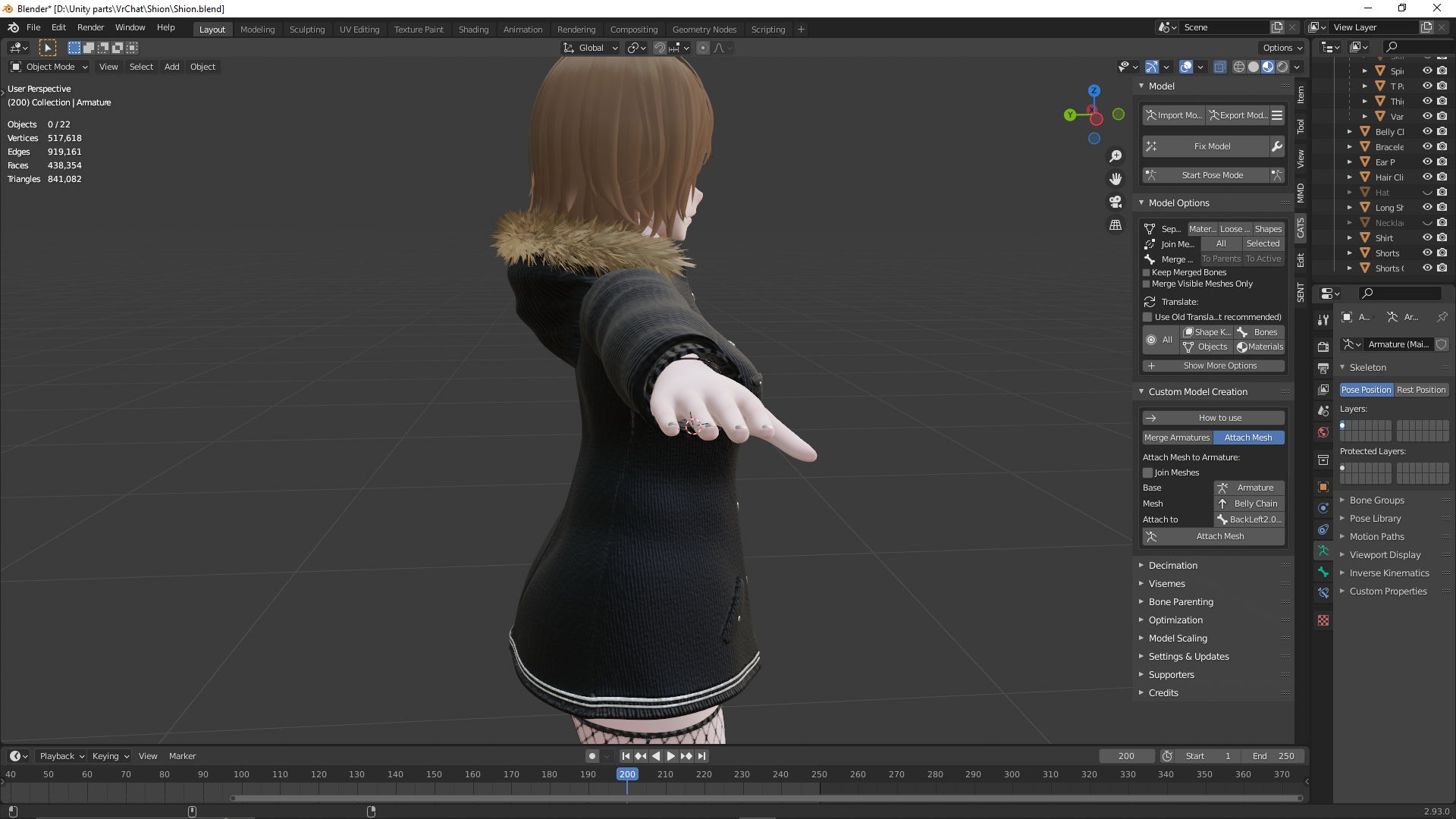Select rendered viewport shading sphere icon

click(1282, 67)
